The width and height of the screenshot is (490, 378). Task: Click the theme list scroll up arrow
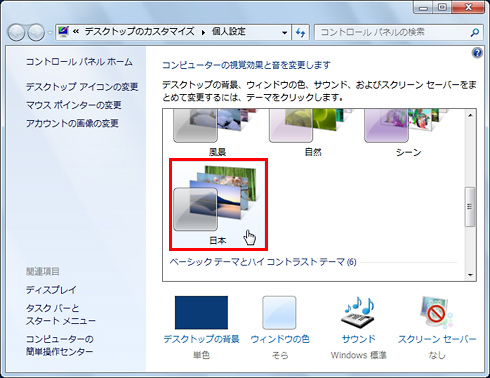[470, 115]
